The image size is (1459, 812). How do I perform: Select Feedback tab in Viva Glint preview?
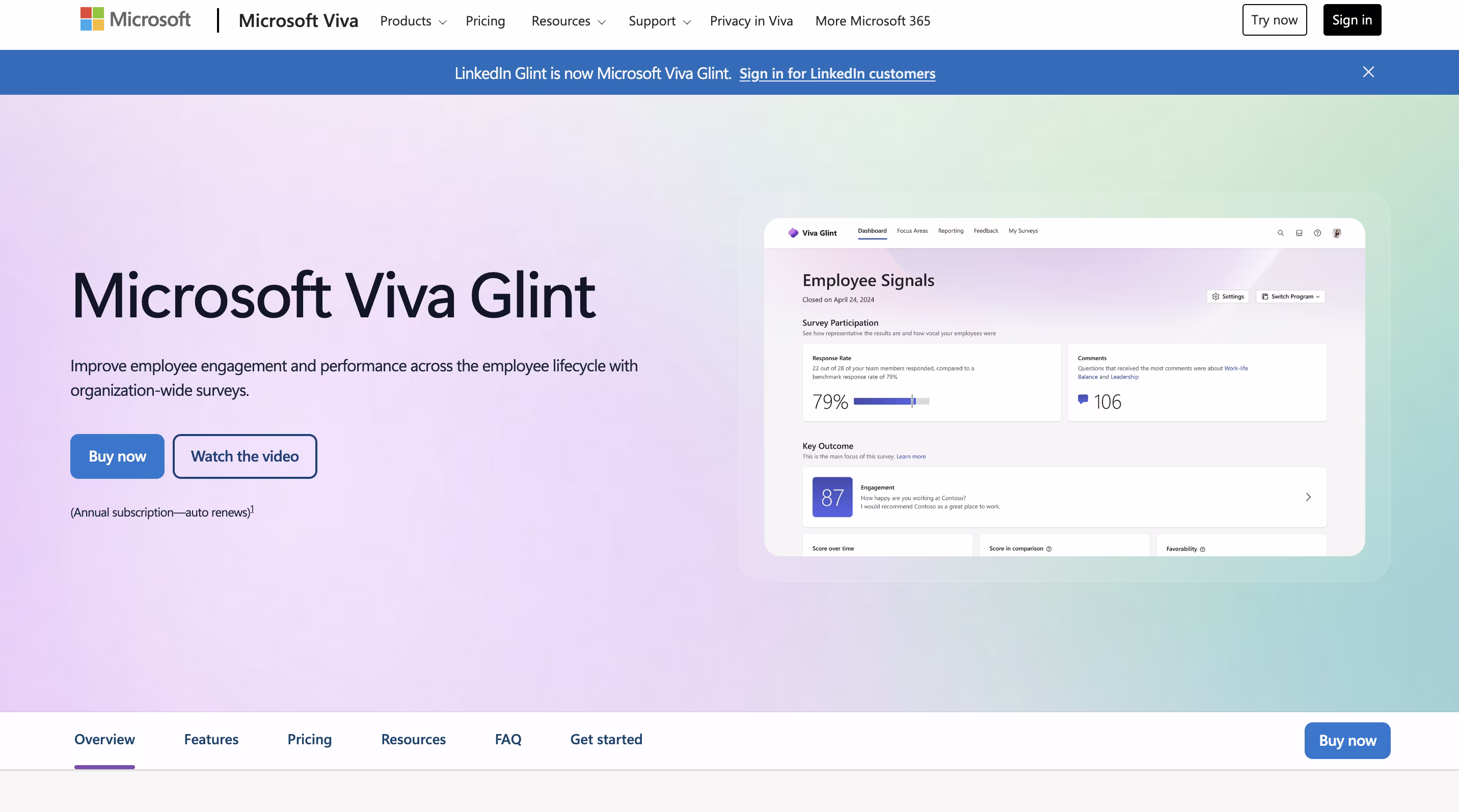(x=986, y=231)
